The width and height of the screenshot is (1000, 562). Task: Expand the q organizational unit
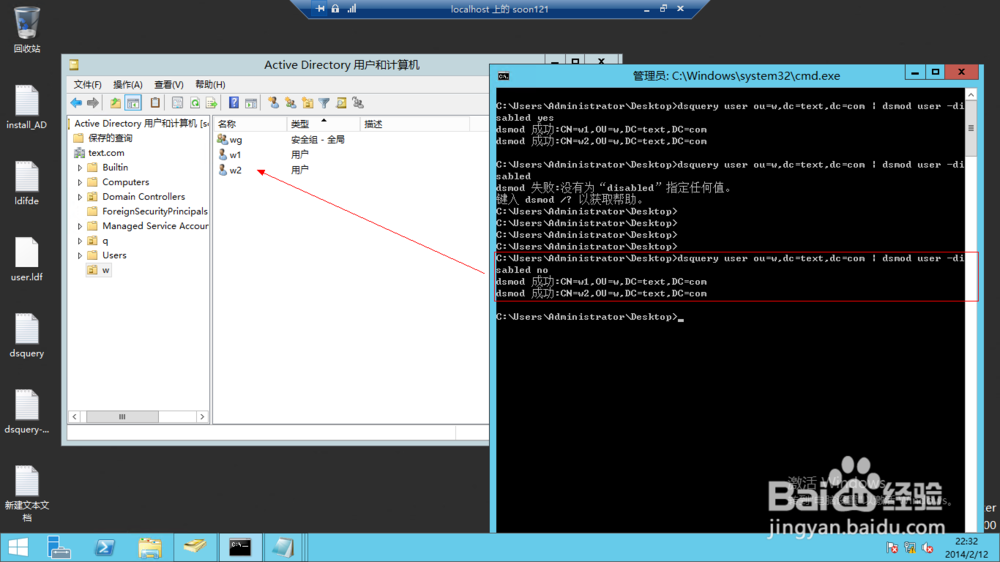(80, 241)
